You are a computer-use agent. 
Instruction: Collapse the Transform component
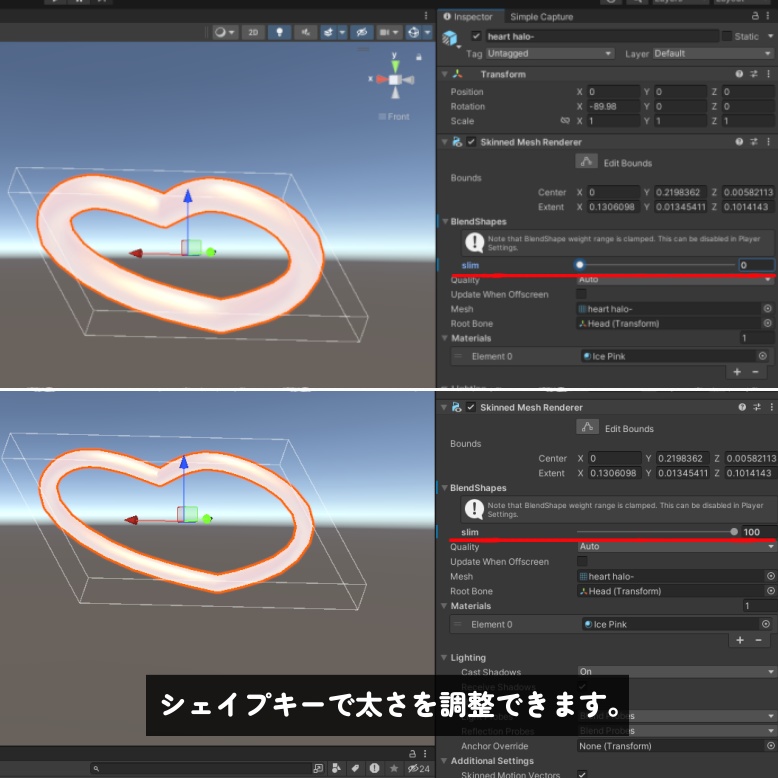click(445, 74)
